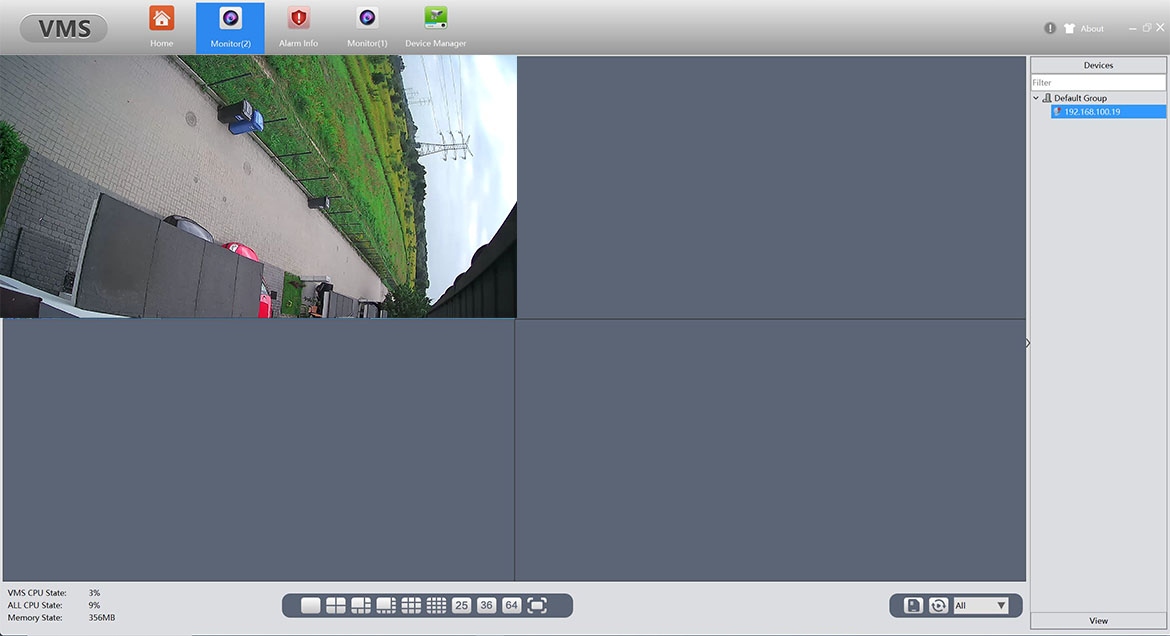The height and width of the screenshot is (636, 1170).
Task: Click the exclamation info icon near About
Action: 1050,28
